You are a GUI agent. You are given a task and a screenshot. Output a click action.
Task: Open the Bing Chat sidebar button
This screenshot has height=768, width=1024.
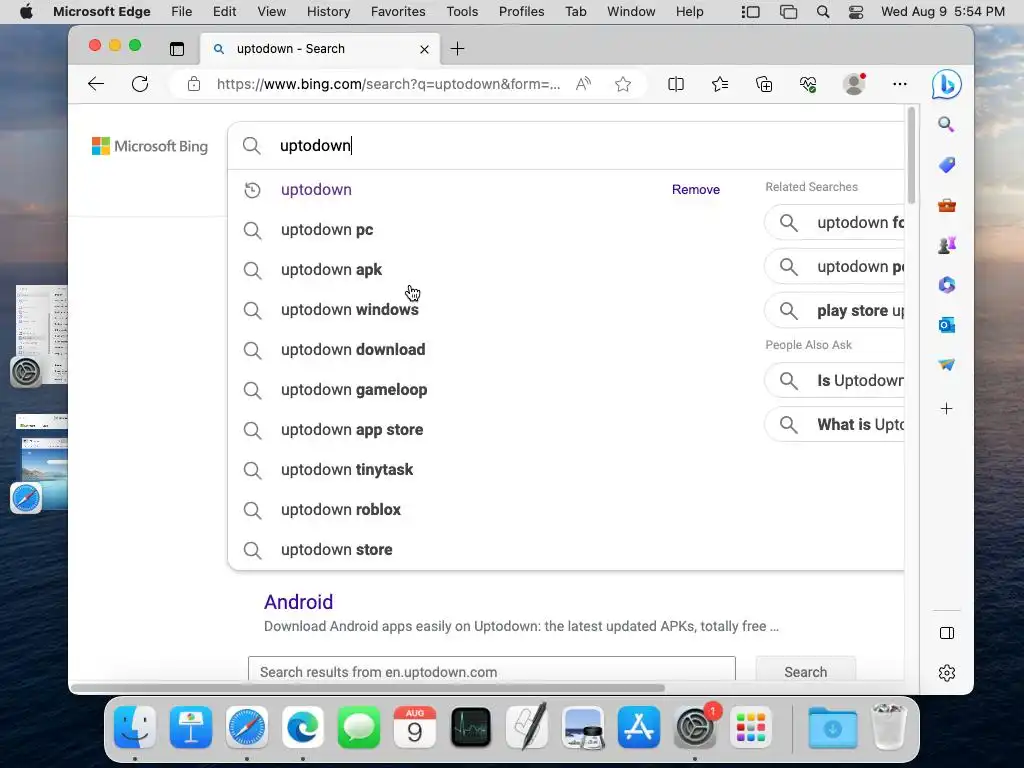tap(946, 84)
